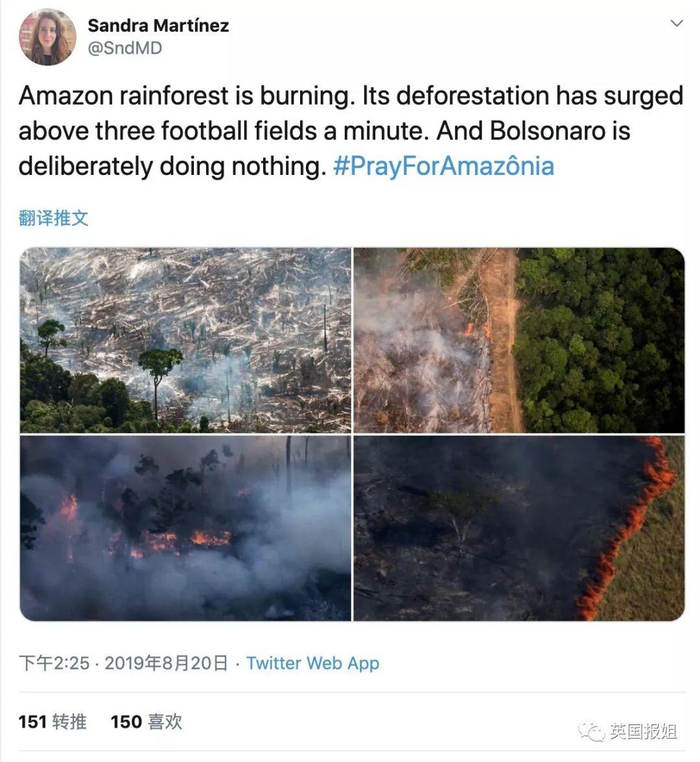Open Sandra Martínez's profile avatar
The height and width of the screenshot is (762, 700).
47,37
